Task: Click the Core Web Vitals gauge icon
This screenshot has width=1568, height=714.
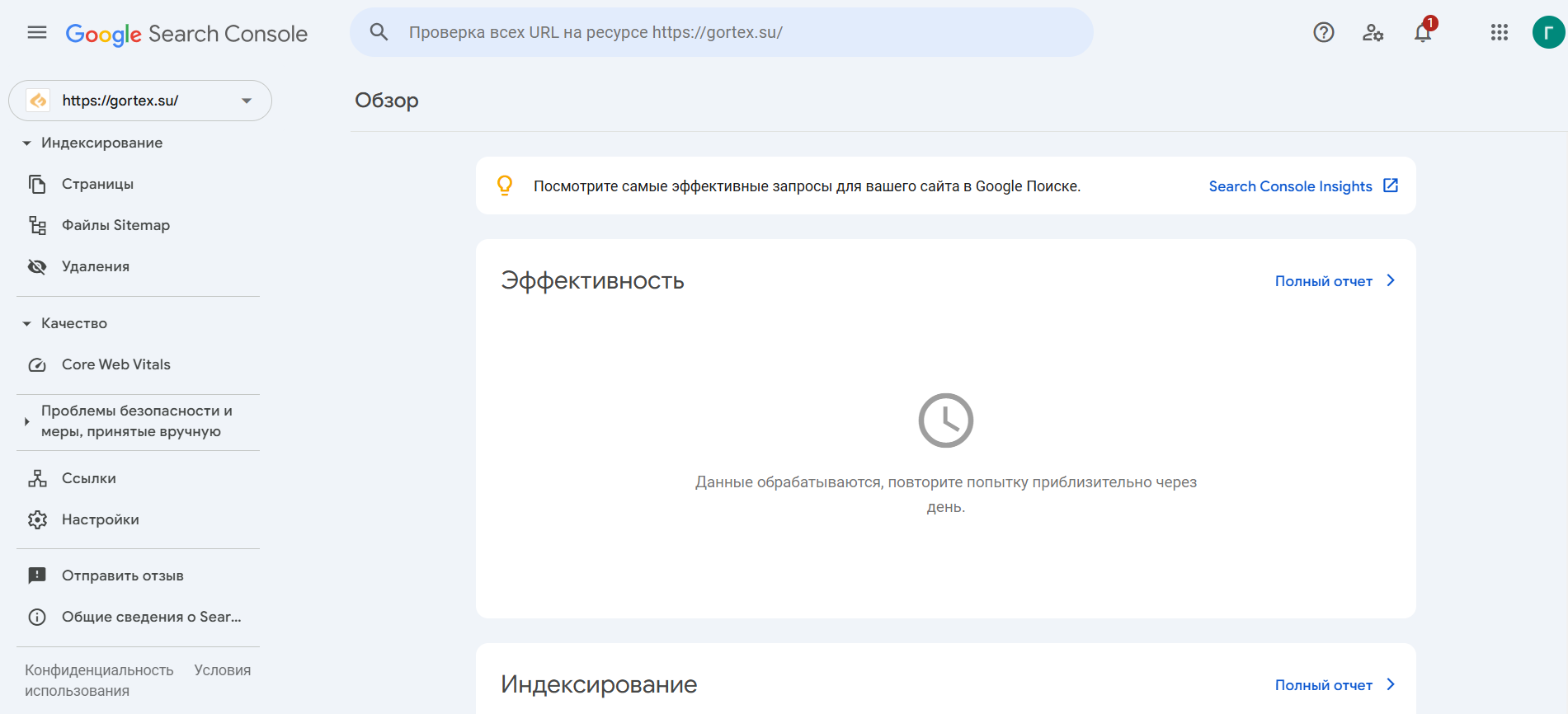Action: [x=37, y=364]
